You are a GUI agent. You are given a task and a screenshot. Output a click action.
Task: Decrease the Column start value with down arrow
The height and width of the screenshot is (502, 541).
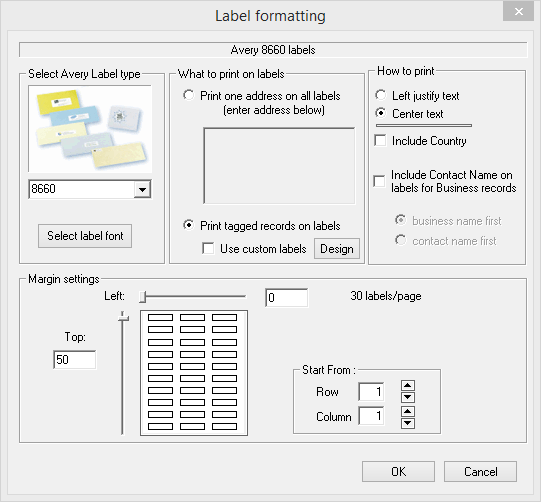click(407, 423)
